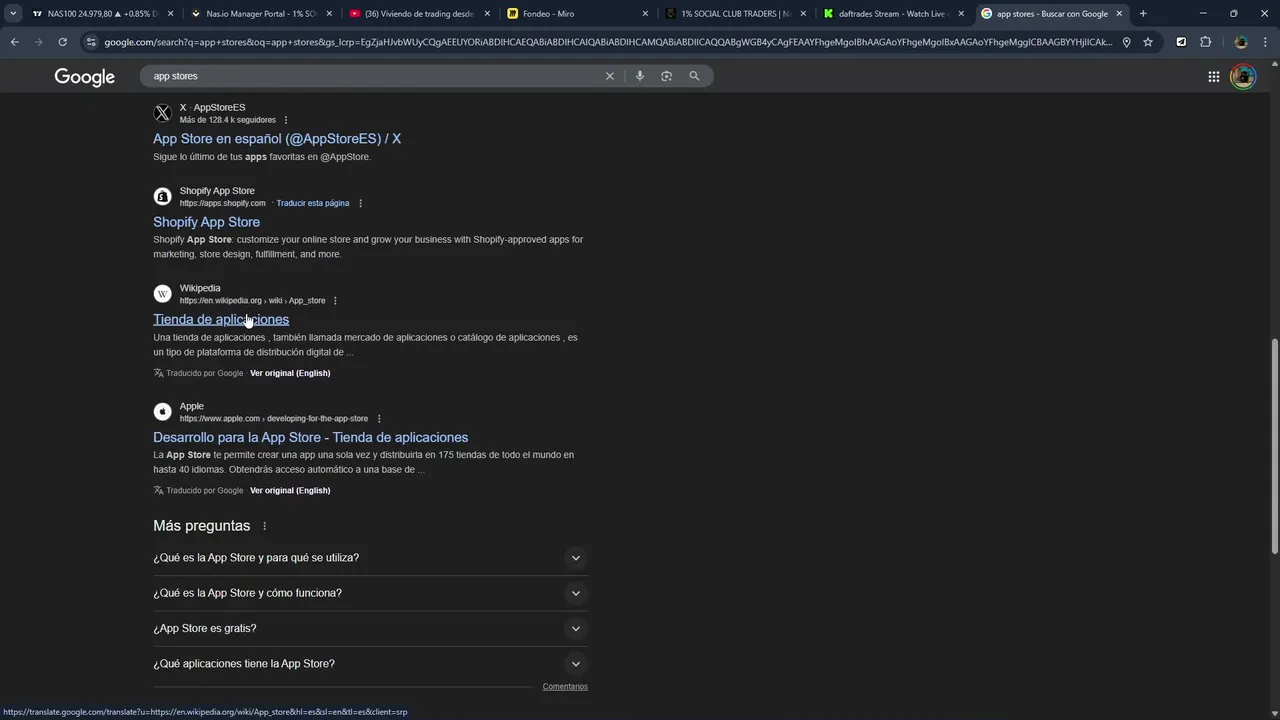Clear the search box text
Image resolution: width=1280 pixels, height=720 pixels.
(610, 76)
